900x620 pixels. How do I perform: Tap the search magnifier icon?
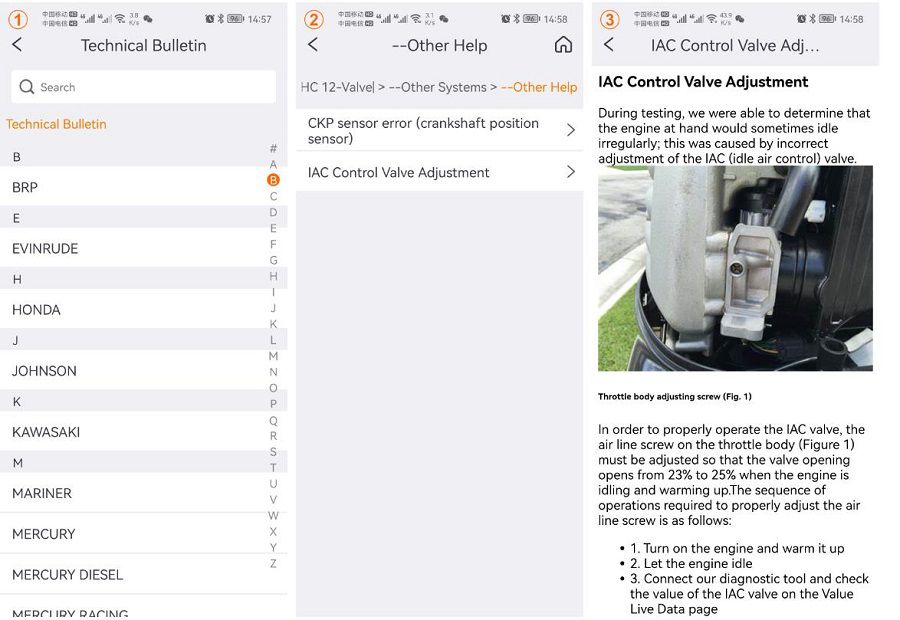[27, 87]
